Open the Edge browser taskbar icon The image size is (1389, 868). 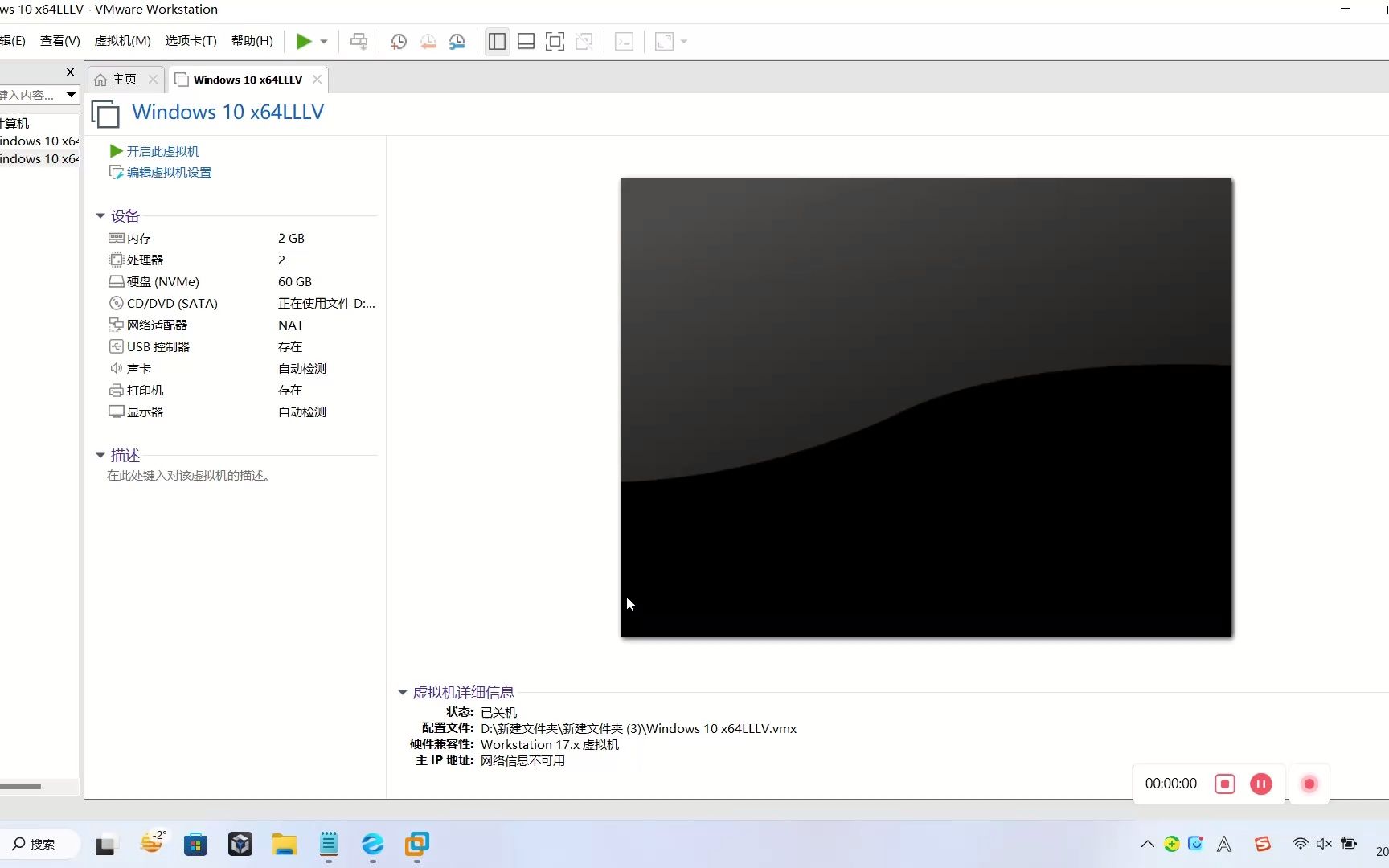[x=373, y=844]
